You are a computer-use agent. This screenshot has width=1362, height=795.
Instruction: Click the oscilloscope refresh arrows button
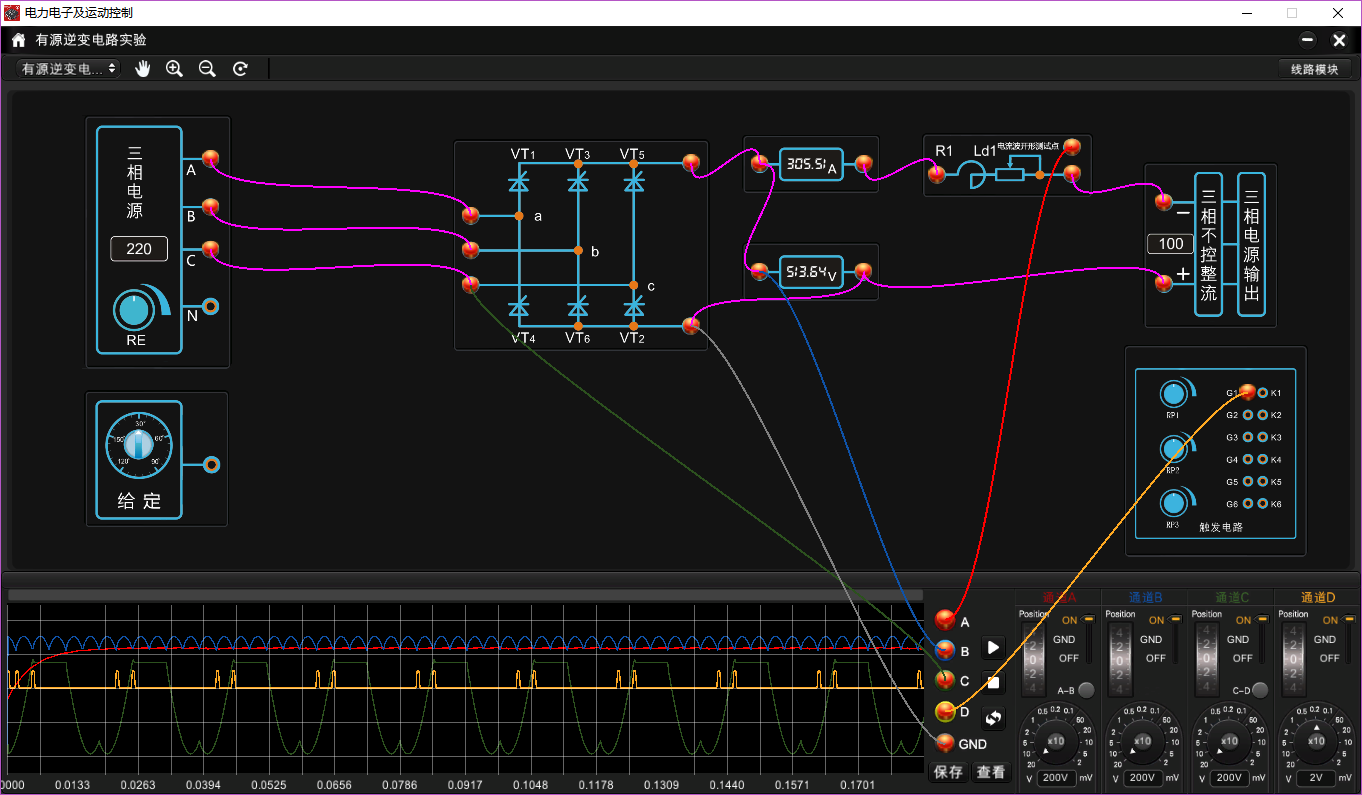993,718
